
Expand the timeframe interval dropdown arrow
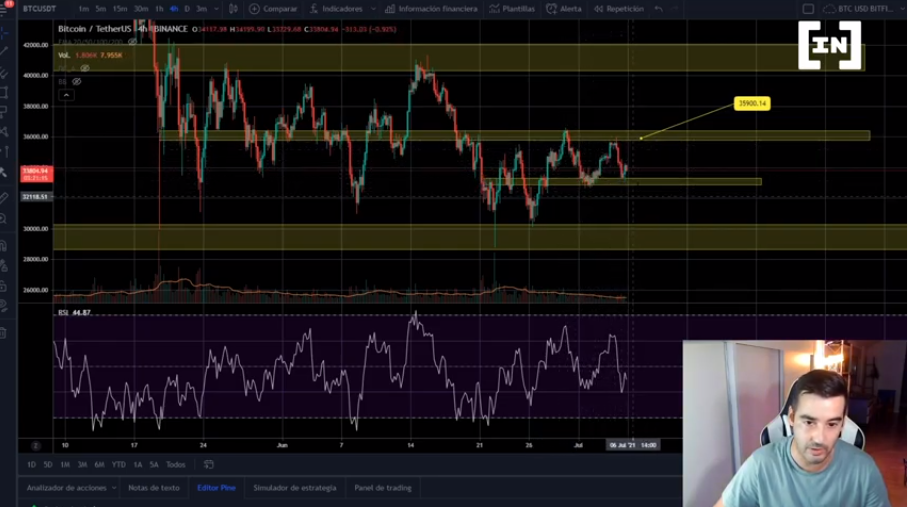click(217, 9)
